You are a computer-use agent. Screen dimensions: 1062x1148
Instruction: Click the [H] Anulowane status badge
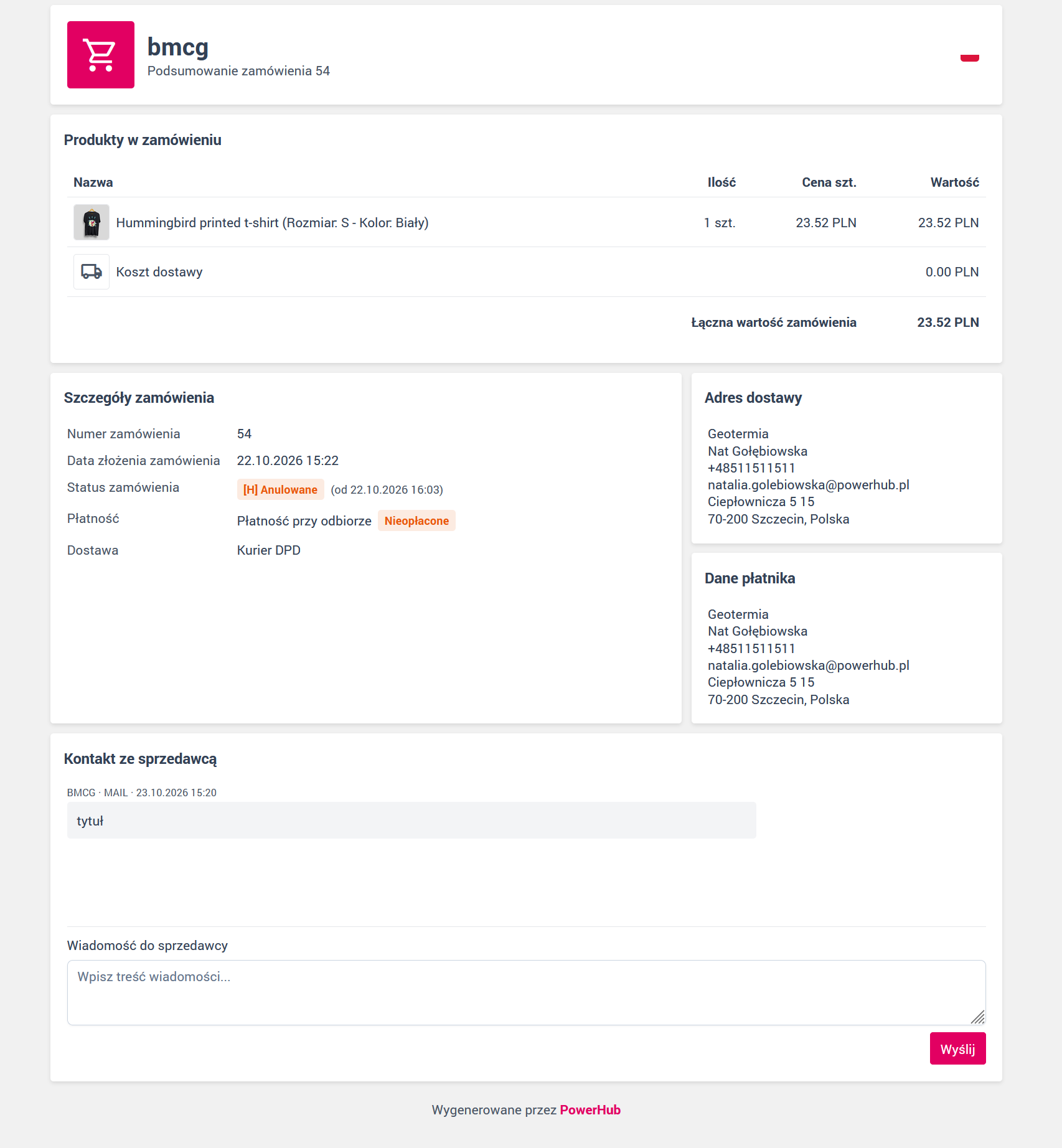click(280, 489)
